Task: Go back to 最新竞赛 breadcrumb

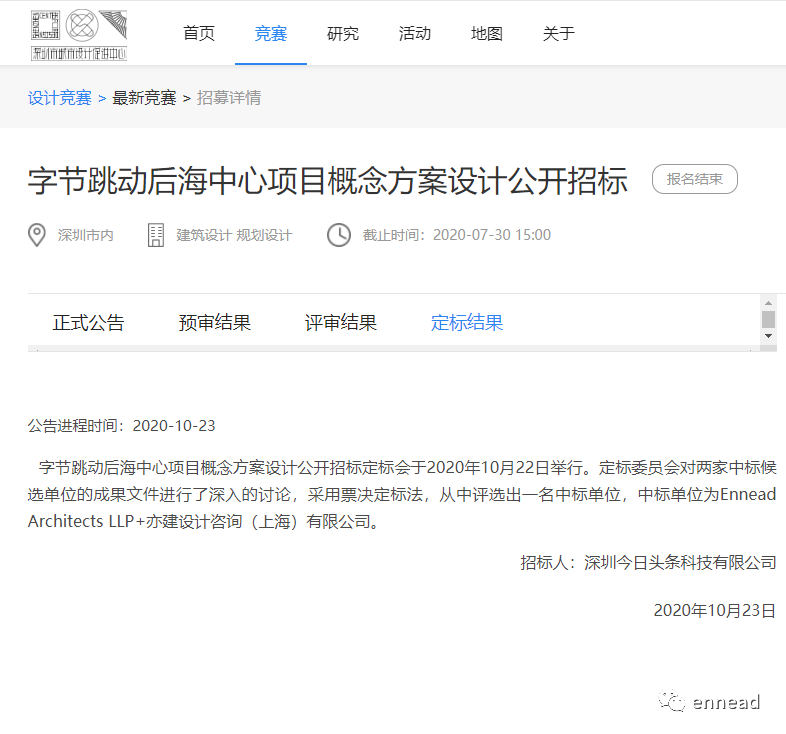Action: pos(144,98)
